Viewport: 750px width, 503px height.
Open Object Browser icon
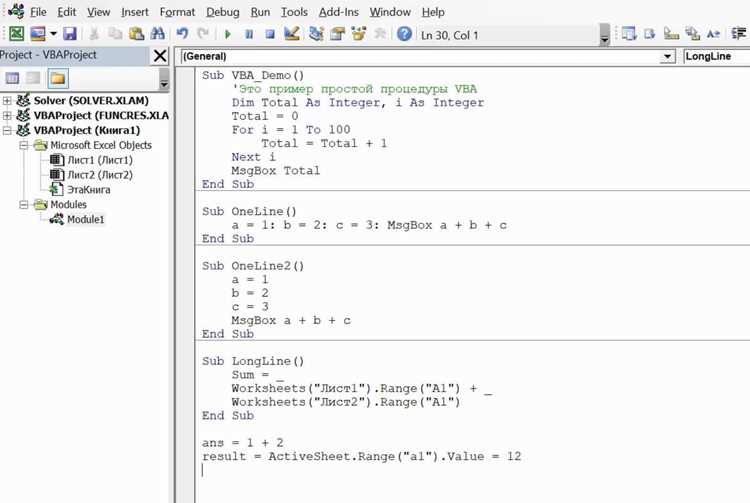[358, 34]
